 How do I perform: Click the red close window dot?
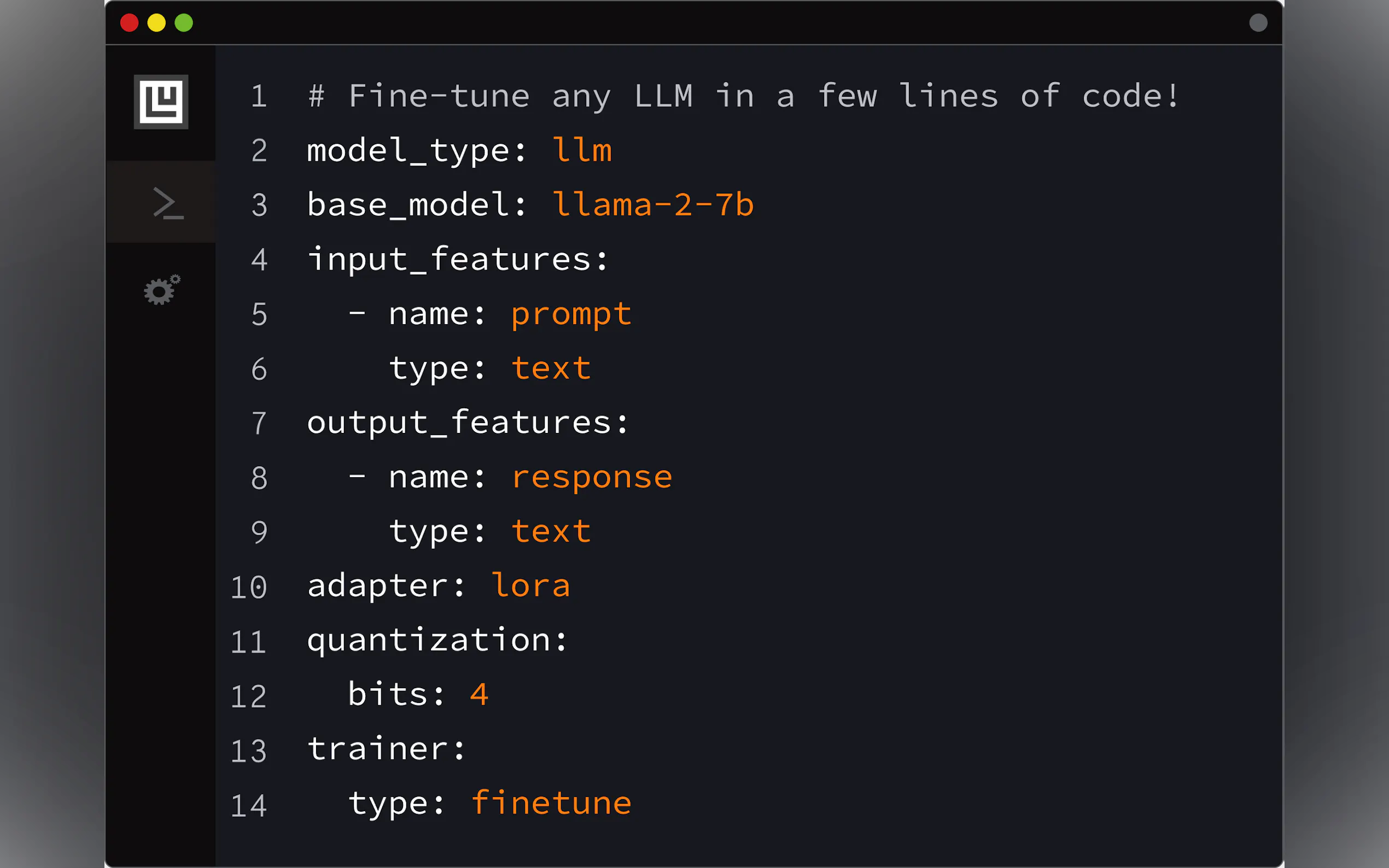[x=129, y=23]
